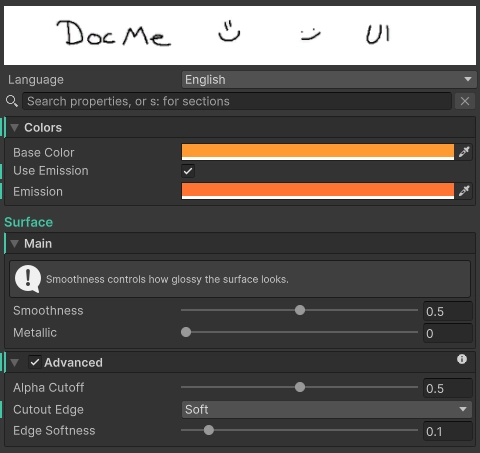
Task: Click the Base Color label
Action: 44,152
